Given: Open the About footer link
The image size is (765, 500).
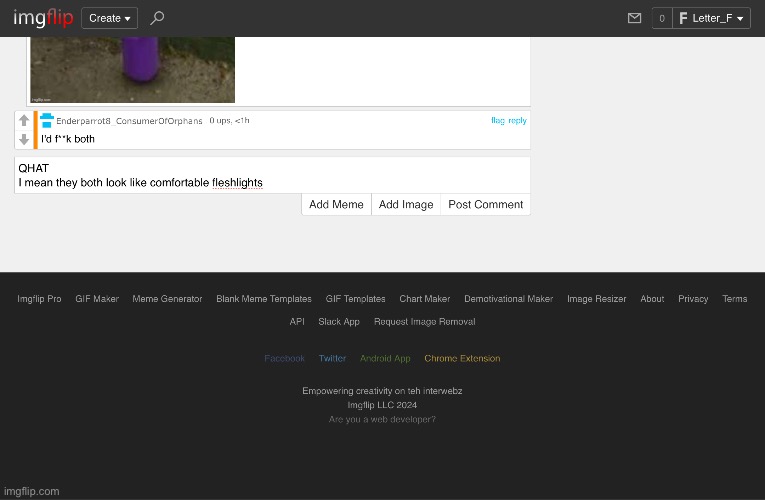Looking at the screenshot, I should 652,299.
